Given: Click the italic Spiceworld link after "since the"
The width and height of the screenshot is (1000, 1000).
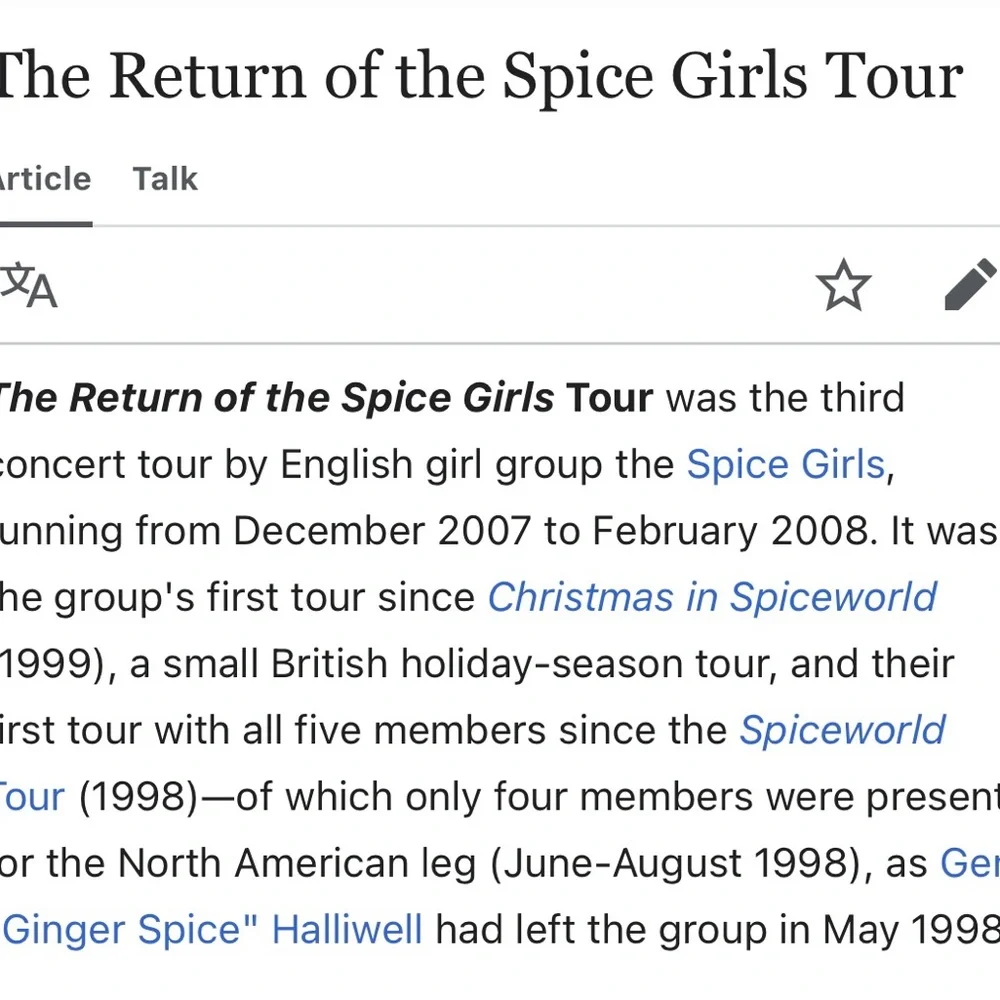Looking at the screenshot, I should pos(842,730).
